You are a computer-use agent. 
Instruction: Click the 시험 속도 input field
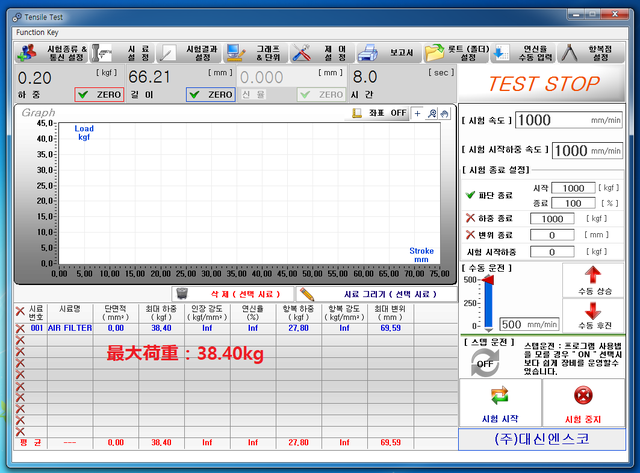[x=568, y=121]
